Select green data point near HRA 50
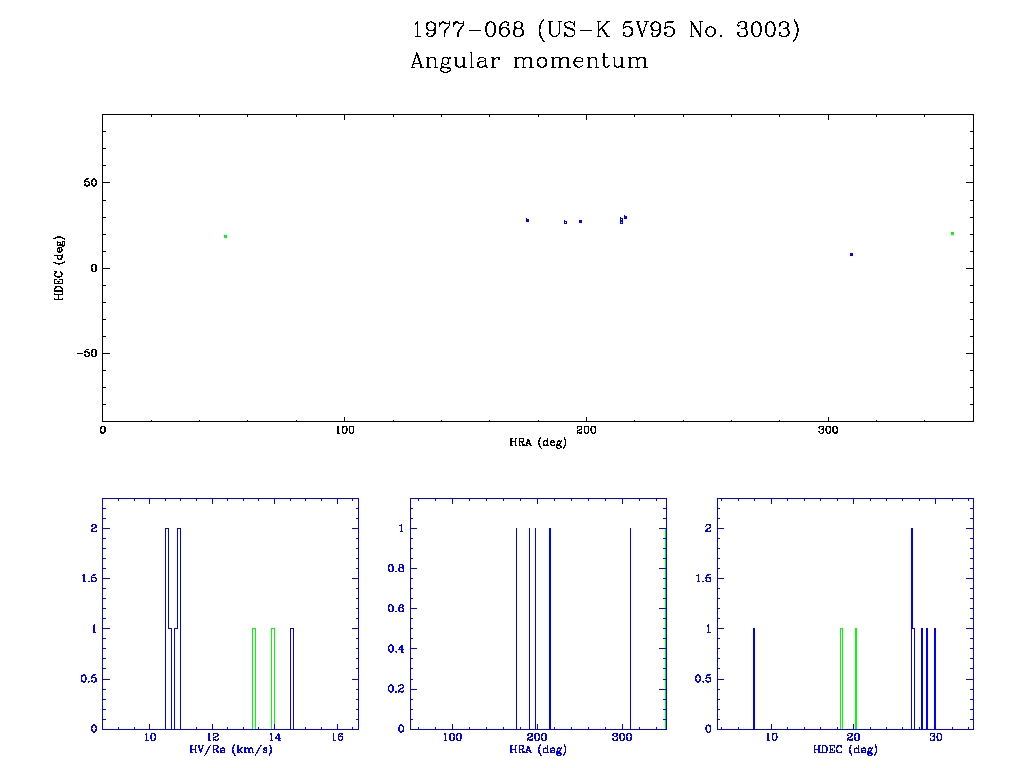The height and width of the screenshot is (768, 1024). (x=225, y=236)
